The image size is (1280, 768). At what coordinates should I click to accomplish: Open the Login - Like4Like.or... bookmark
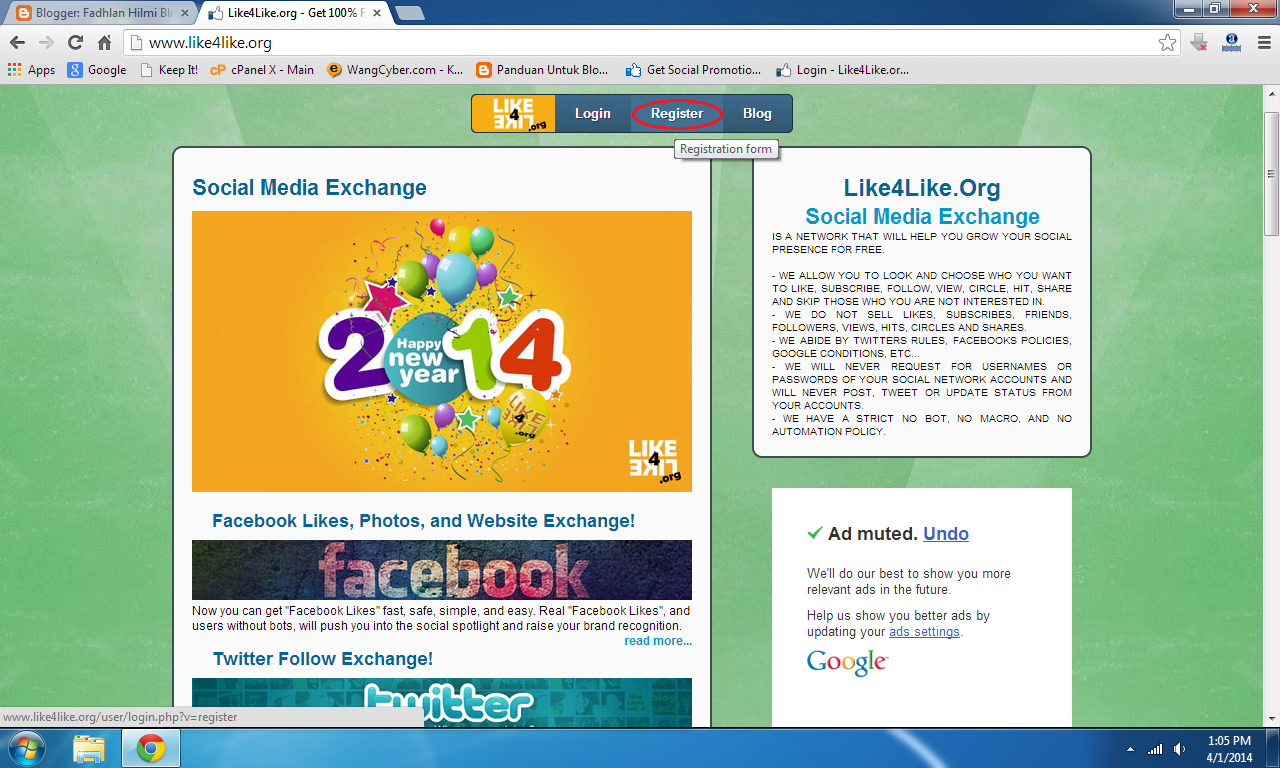click(842, 70)
